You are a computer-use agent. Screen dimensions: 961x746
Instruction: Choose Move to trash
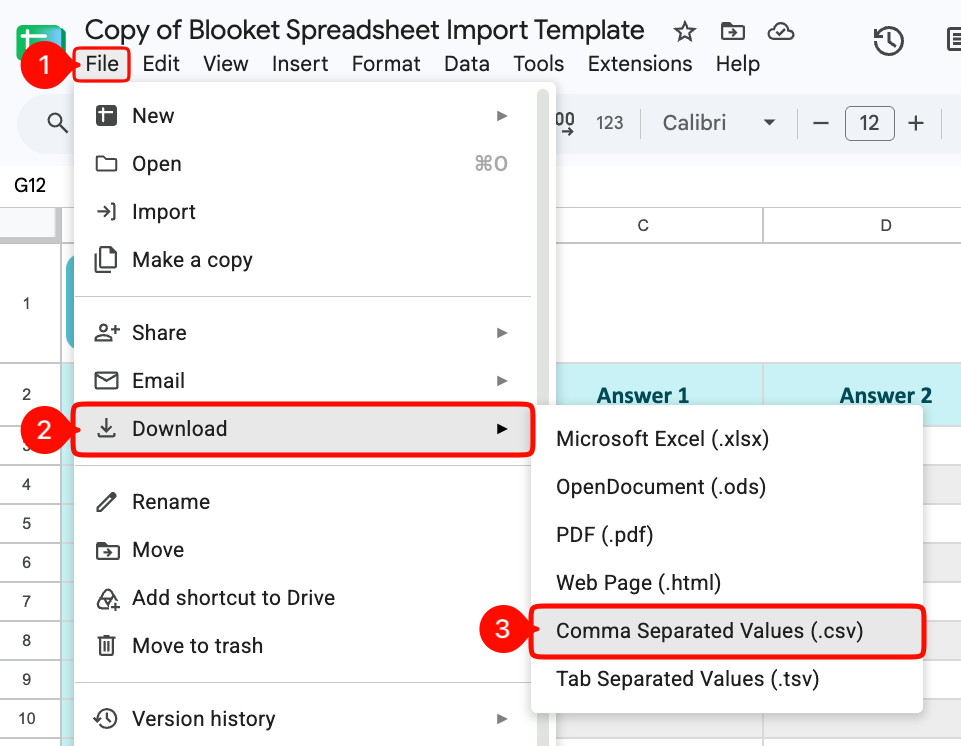[x=303, y=646]
